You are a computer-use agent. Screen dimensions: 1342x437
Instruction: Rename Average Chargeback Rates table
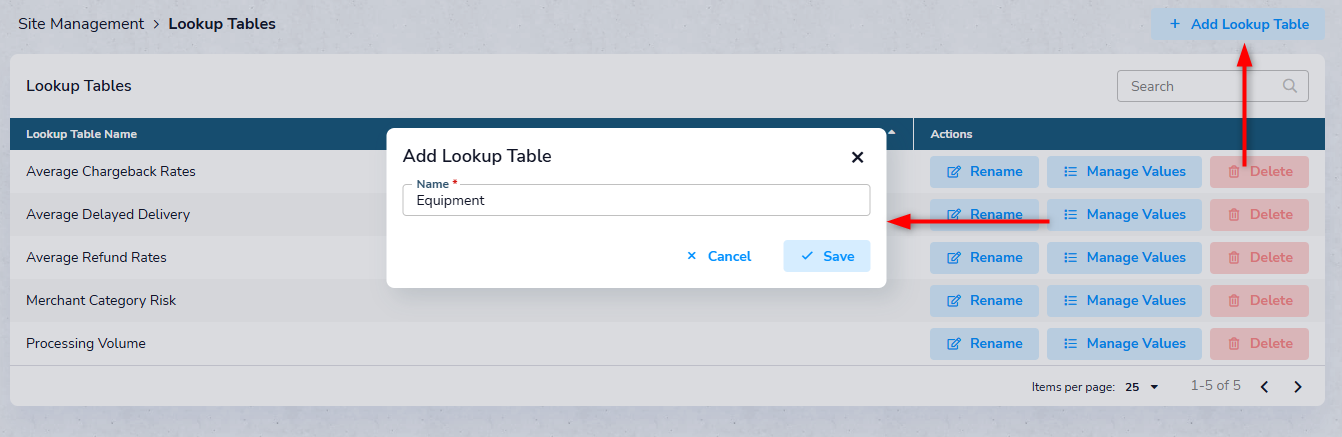(x=984, y=171)
